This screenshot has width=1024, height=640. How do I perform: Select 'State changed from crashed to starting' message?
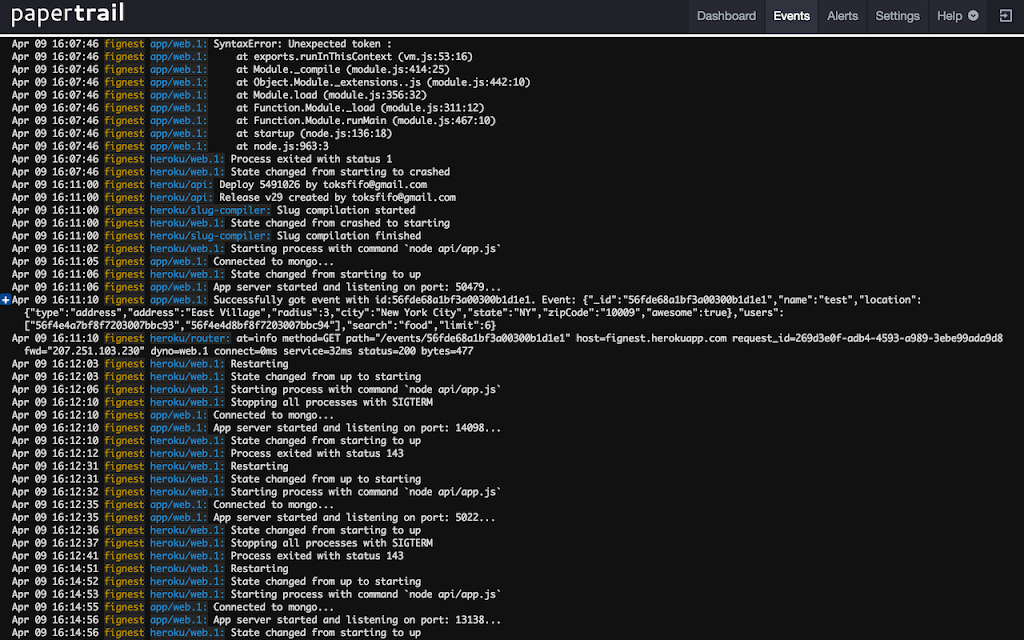coord(340,223)
